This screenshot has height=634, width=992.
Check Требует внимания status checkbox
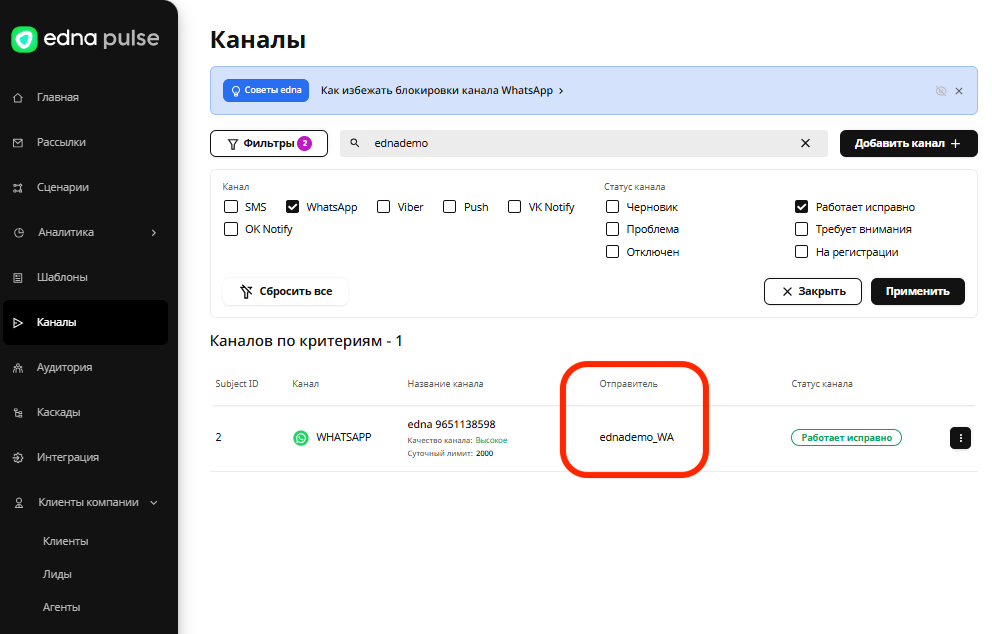tap(802, 229)
